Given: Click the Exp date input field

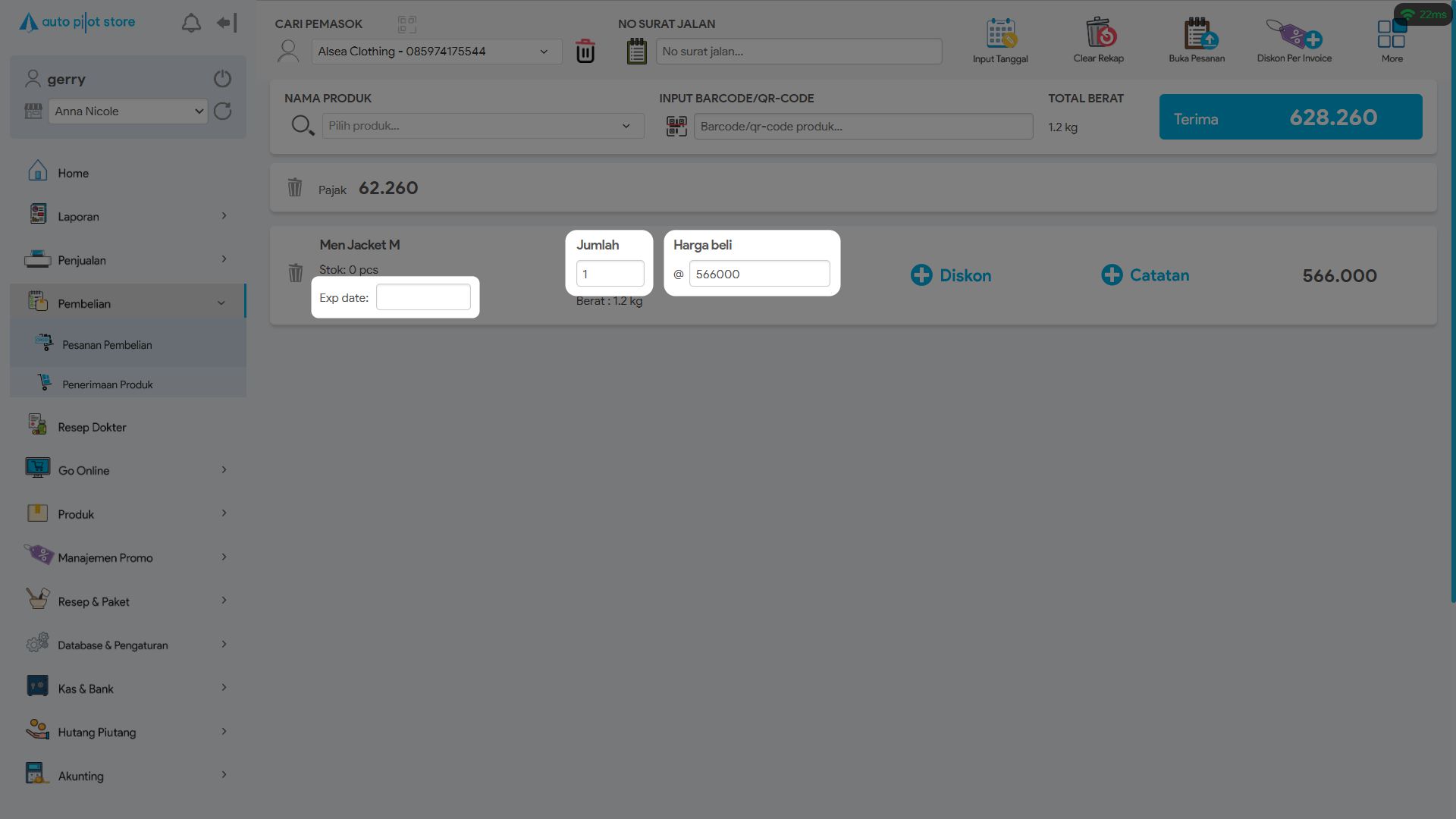Looking at the screenshot, I should click(423, 297).
